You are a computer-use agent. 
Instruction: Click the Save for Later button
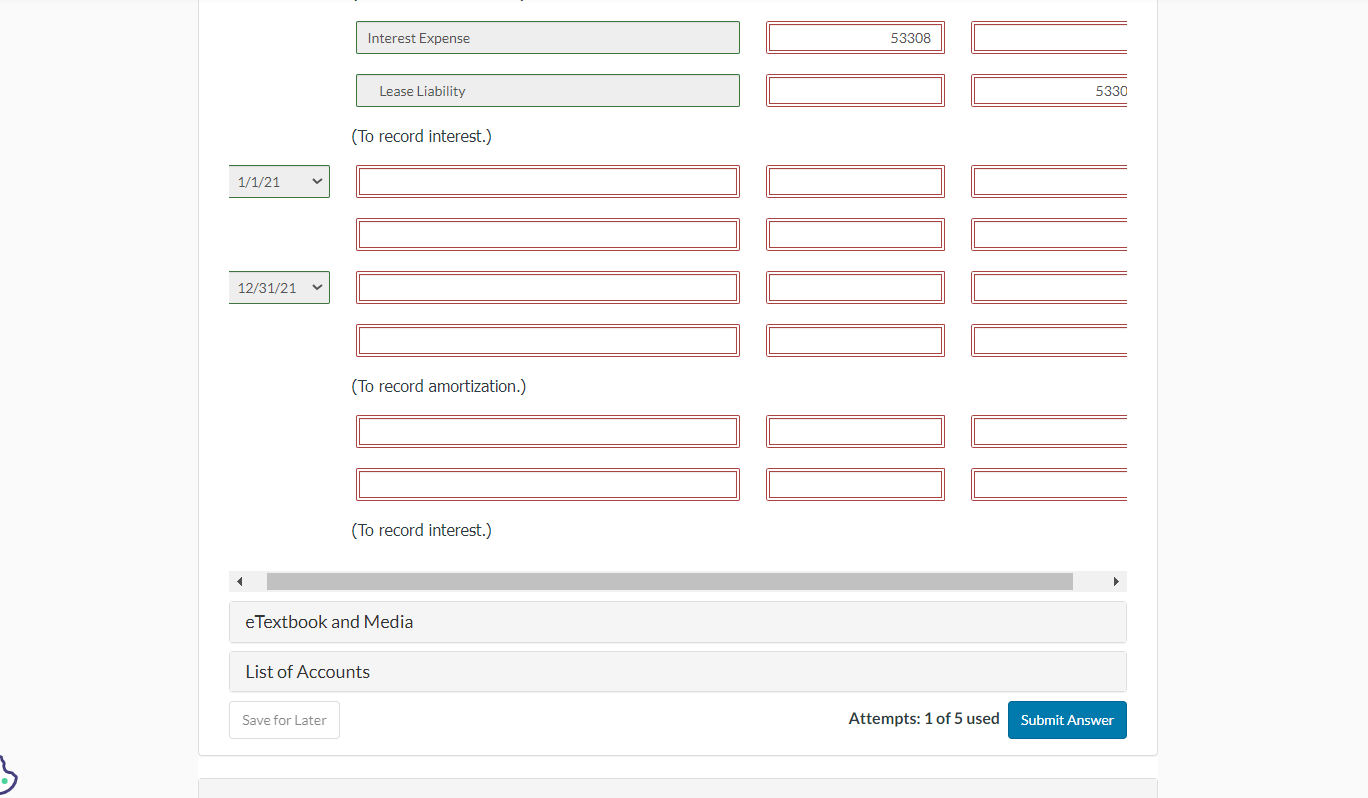284,719
